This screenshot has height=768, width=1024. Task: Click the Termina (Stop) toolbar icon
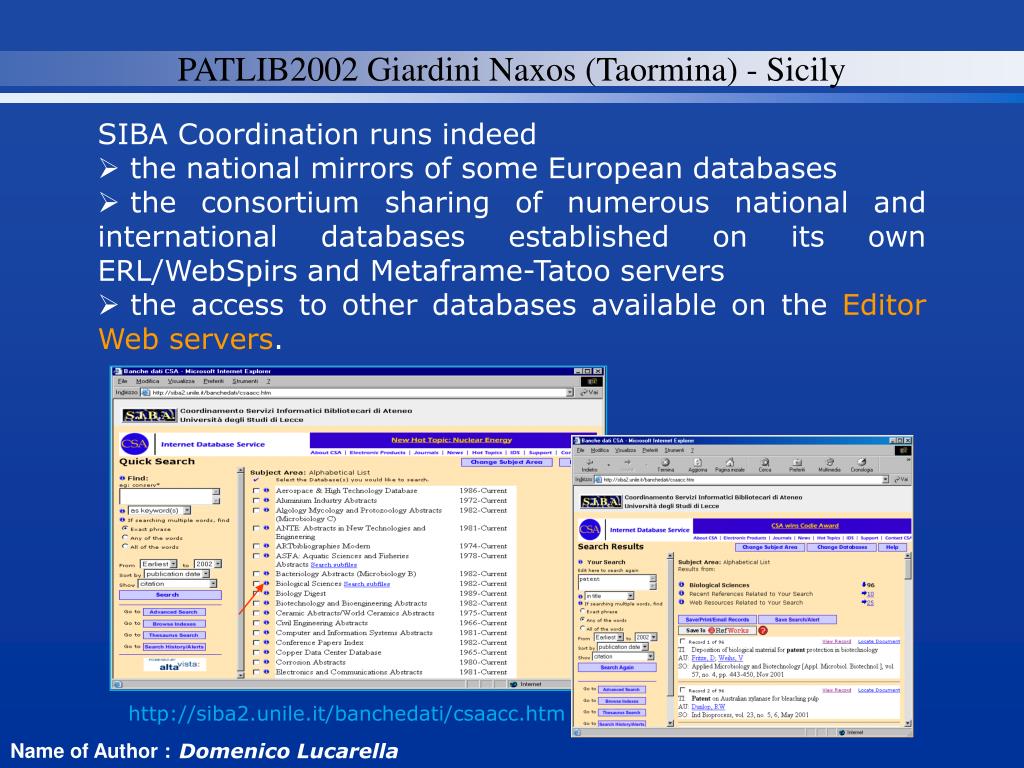[x=665, y=464]
